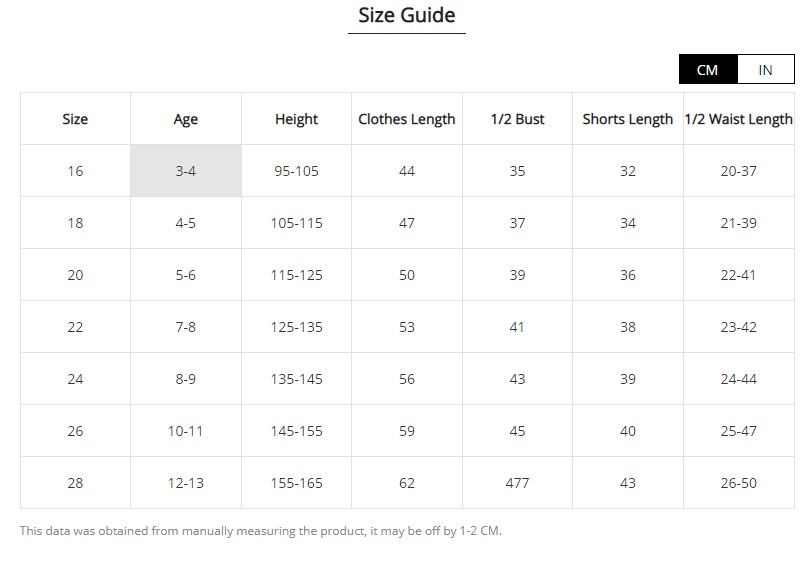Click the Size Guide heading
Screen dimensions: 808x566
[407, 15]
